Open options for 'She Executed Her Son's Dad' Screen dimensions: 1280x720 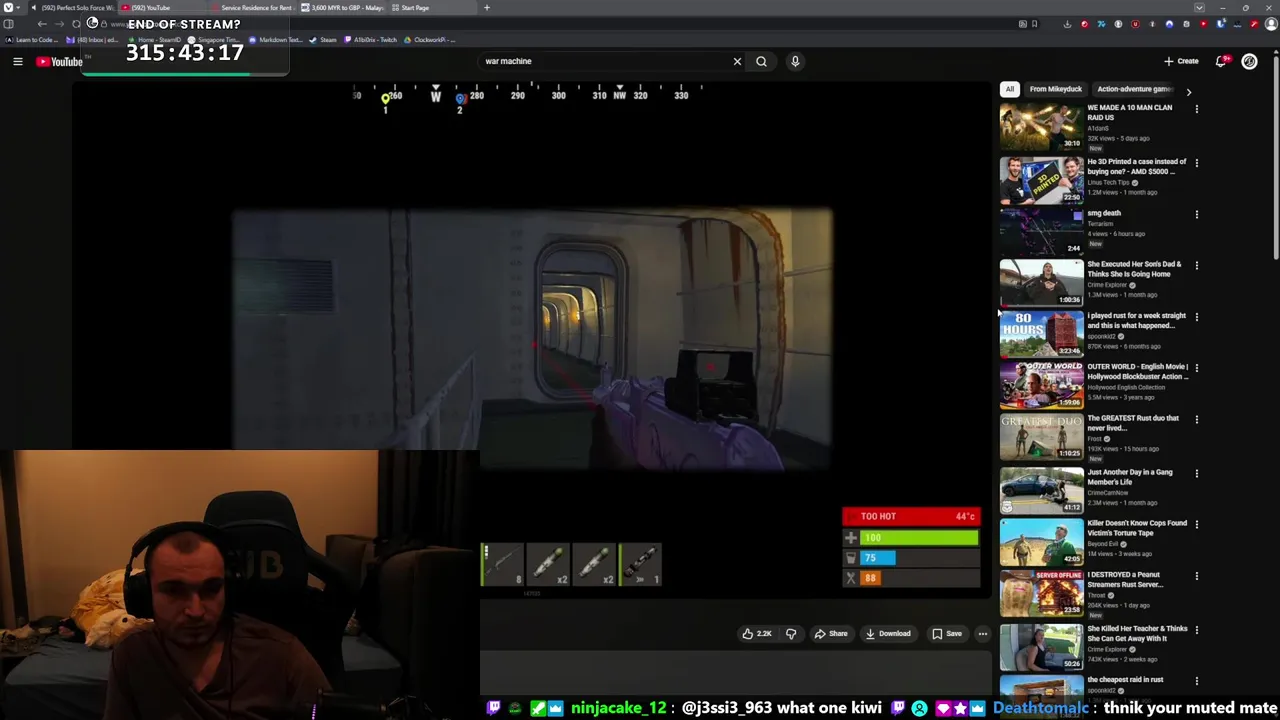point(1196,266)
